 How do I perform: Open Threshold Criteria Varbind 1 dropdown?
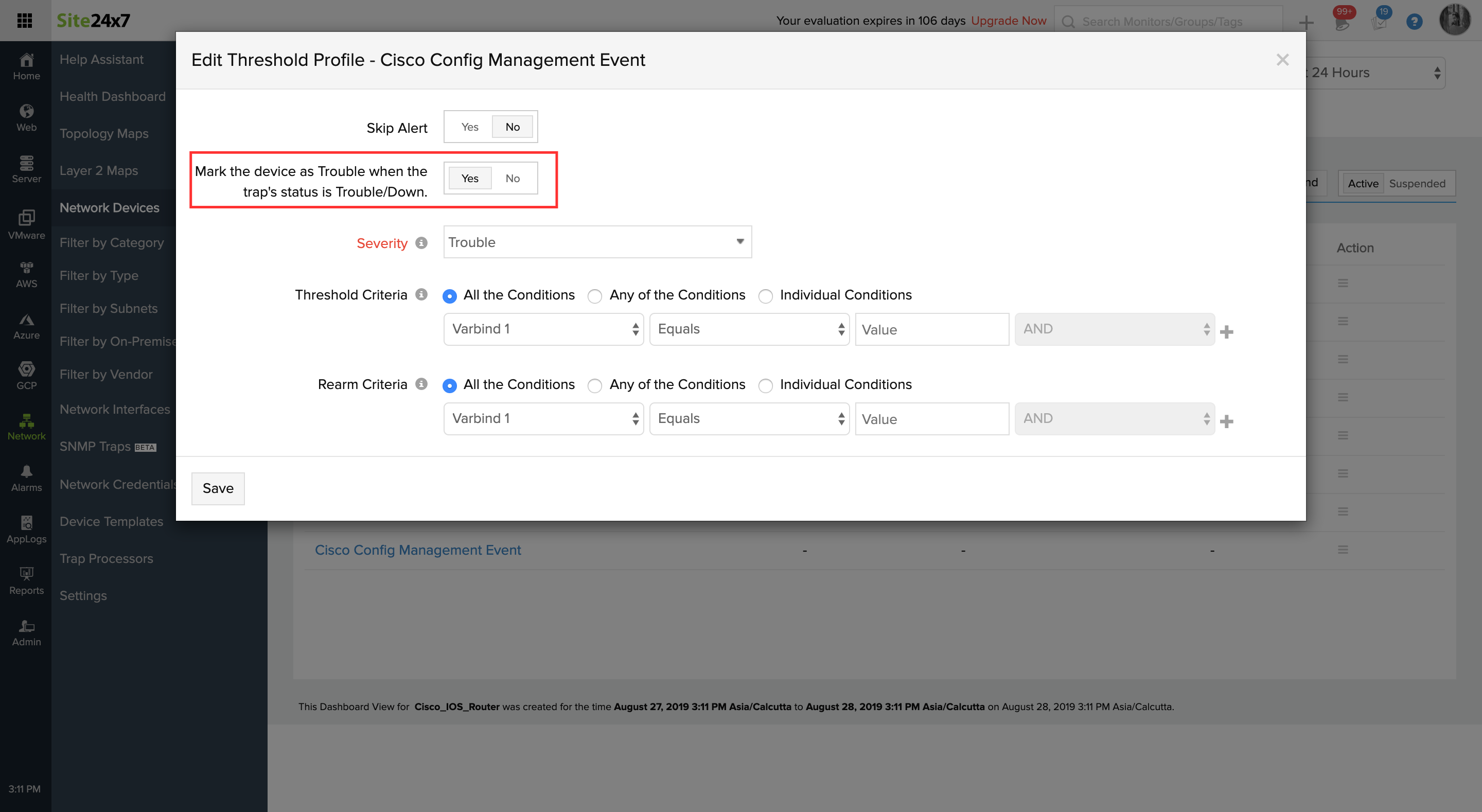(x=543, y=329)
